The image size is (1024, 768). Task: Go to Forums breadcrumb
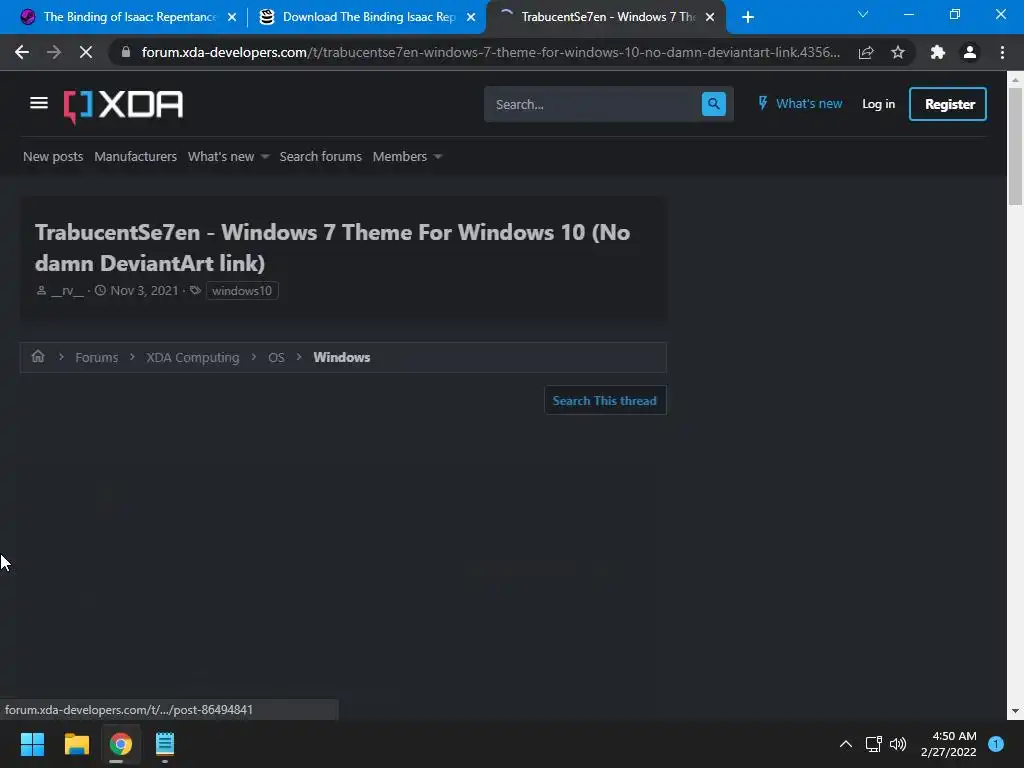(97, 357)
